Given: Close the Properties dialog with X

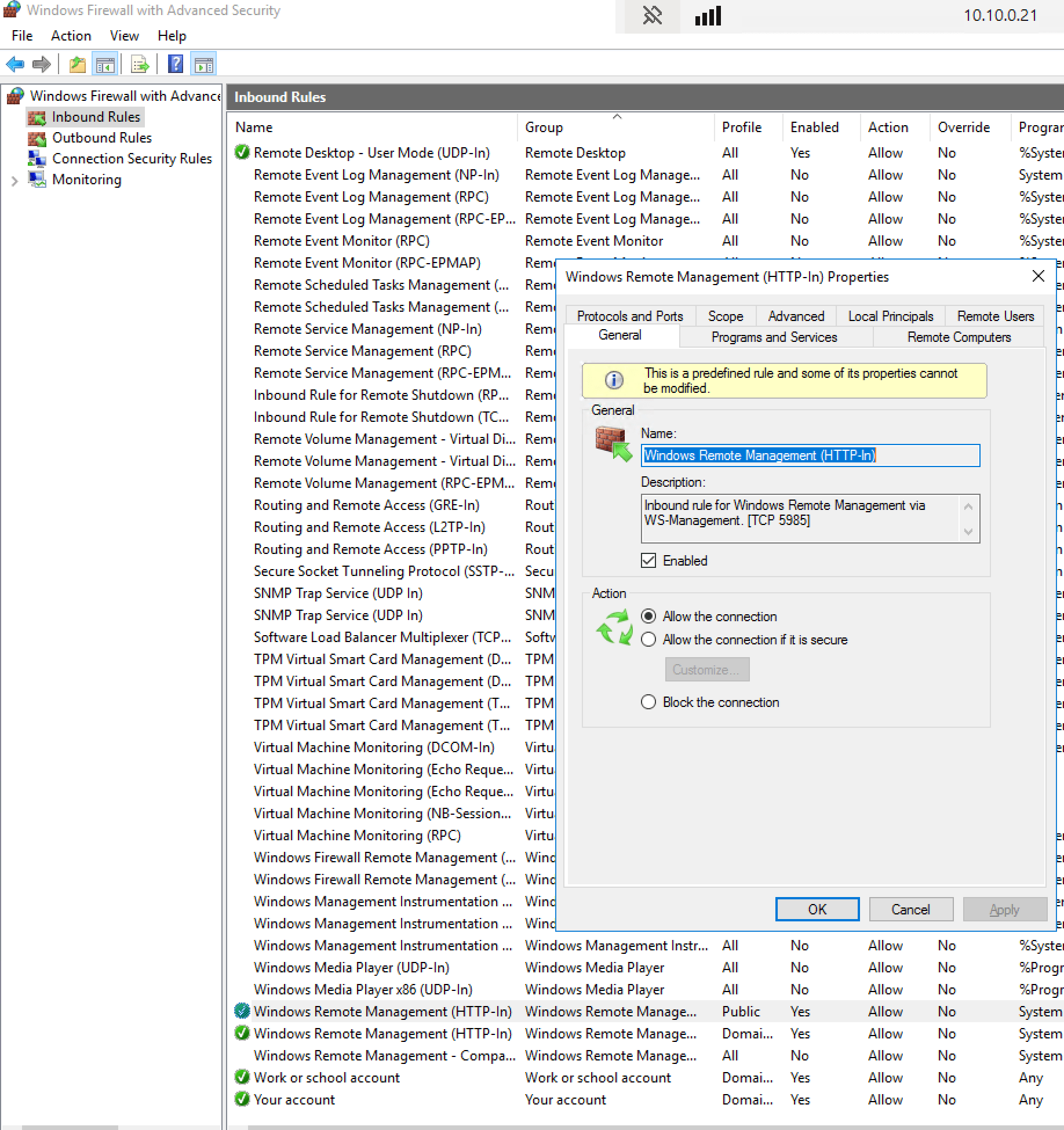Looking at the screenshot, I should click(x=1038, y=276).
